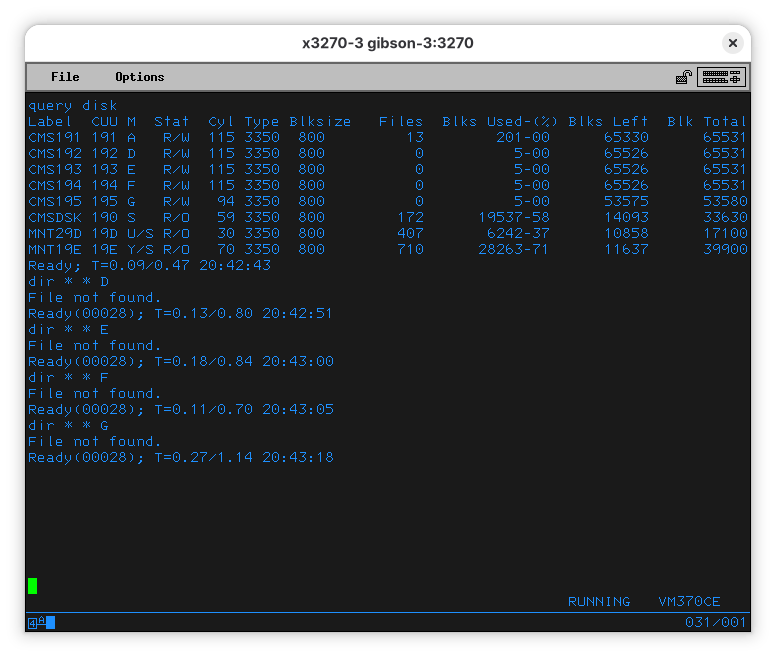Click the first 'File not found.' message
This screenshot has width=776, height=657.
(x=94, y=297)
